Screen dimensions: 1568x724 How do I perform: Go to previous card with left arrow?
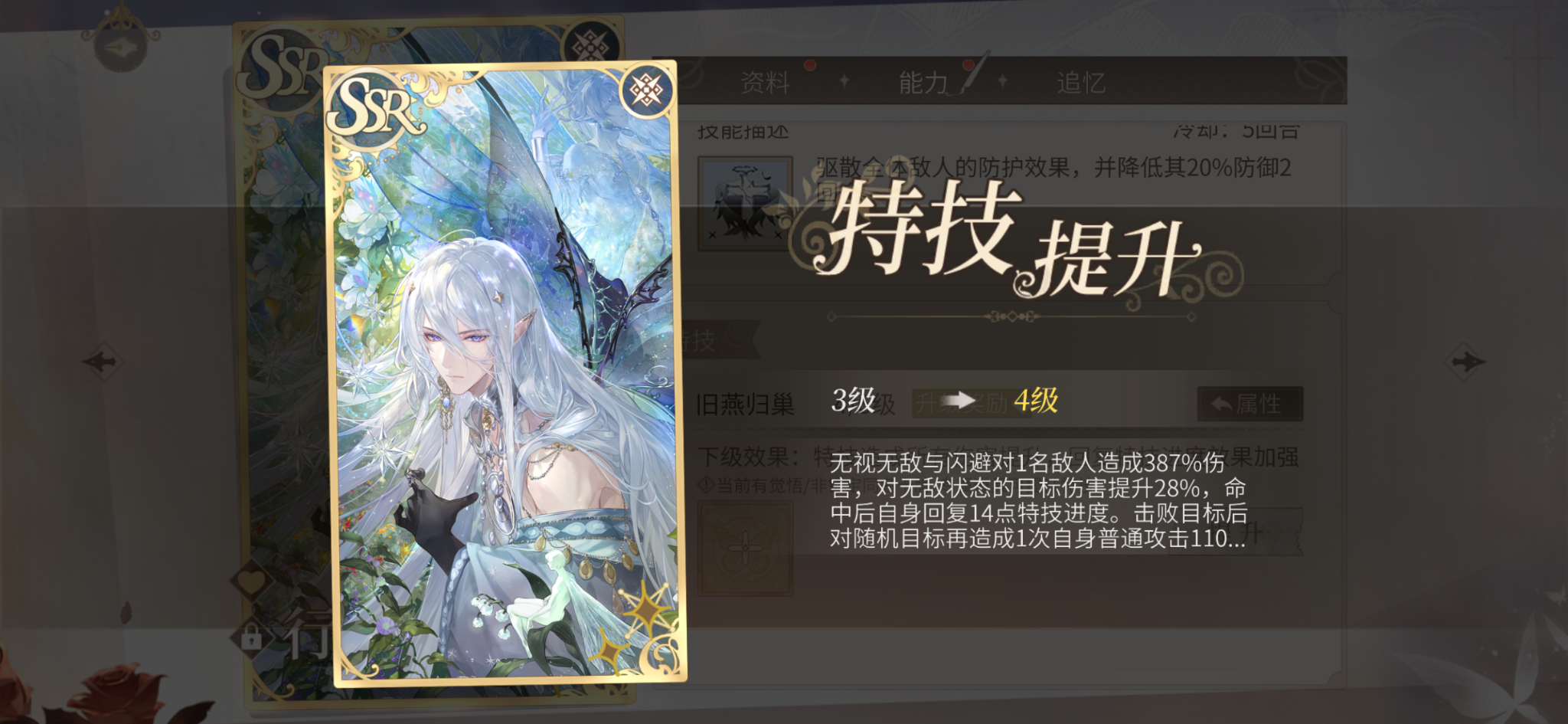click(101, 361)
